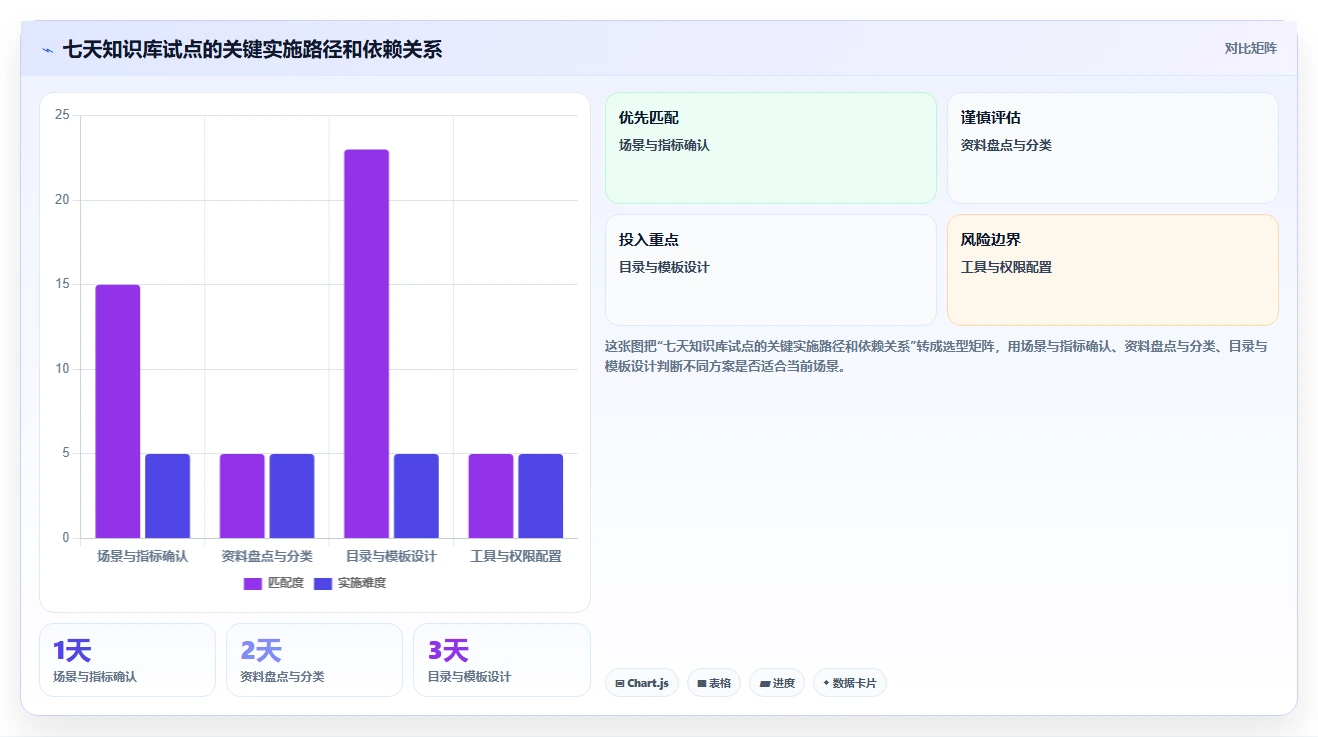The height and width of the screenshot is (737, 1318).
Task: Click the x-axis label 工具与权限配置
Action: [x=516, y=556]
